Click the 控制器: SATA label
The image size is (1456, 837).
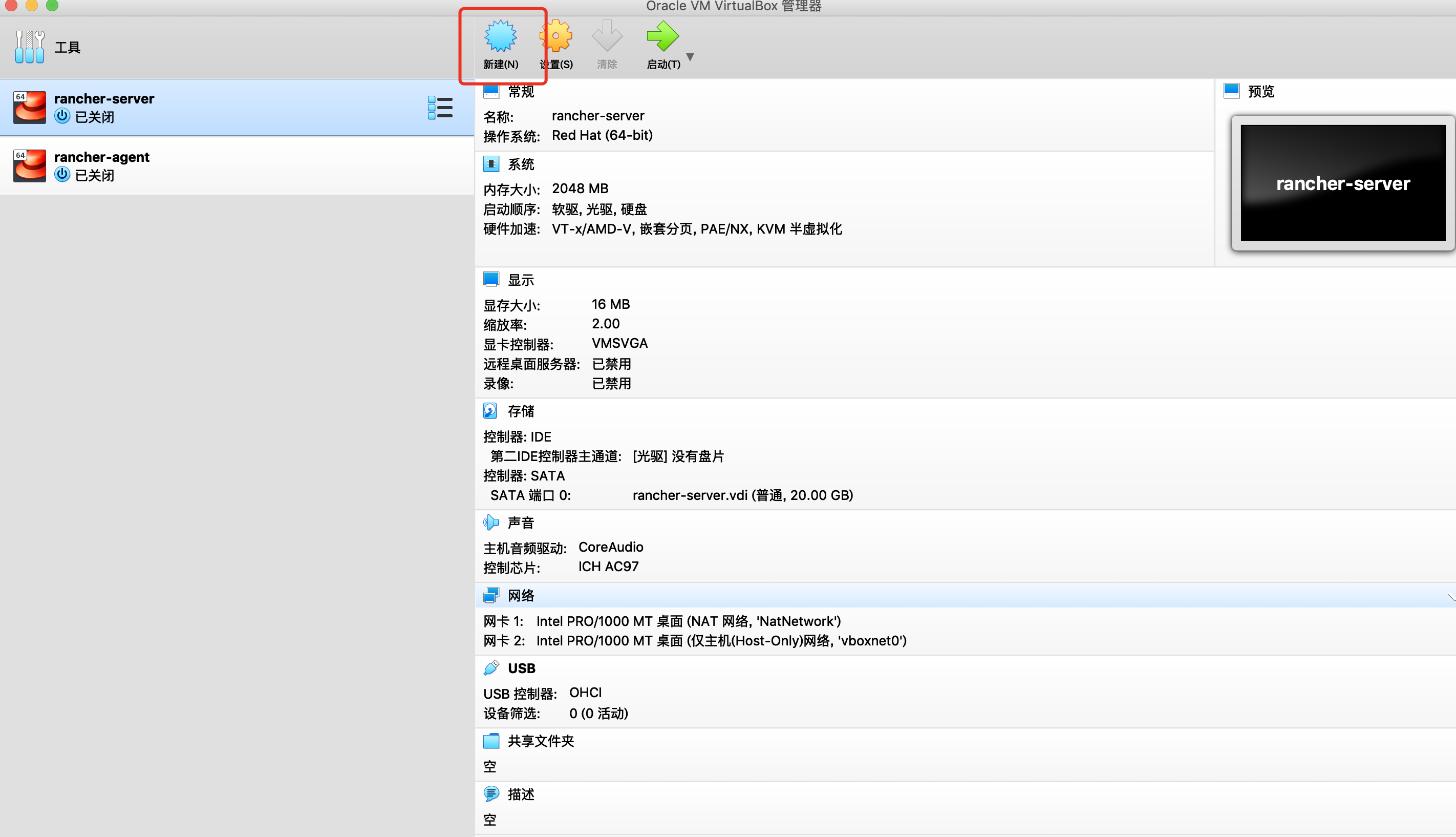pyautogui.click(x=524, y=475)
